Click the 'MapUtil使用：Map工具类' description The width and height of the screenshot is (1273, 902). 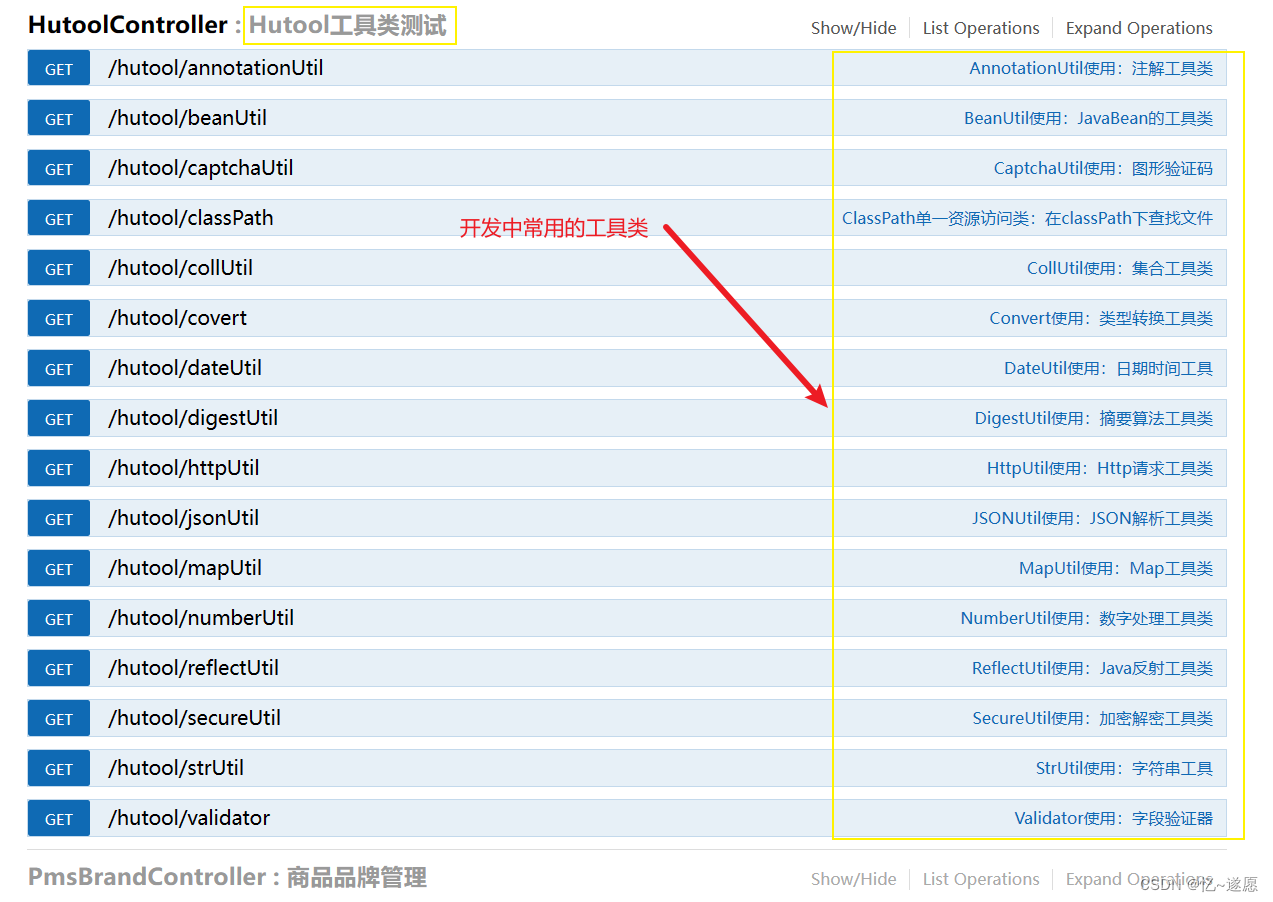coord(1116,569)
